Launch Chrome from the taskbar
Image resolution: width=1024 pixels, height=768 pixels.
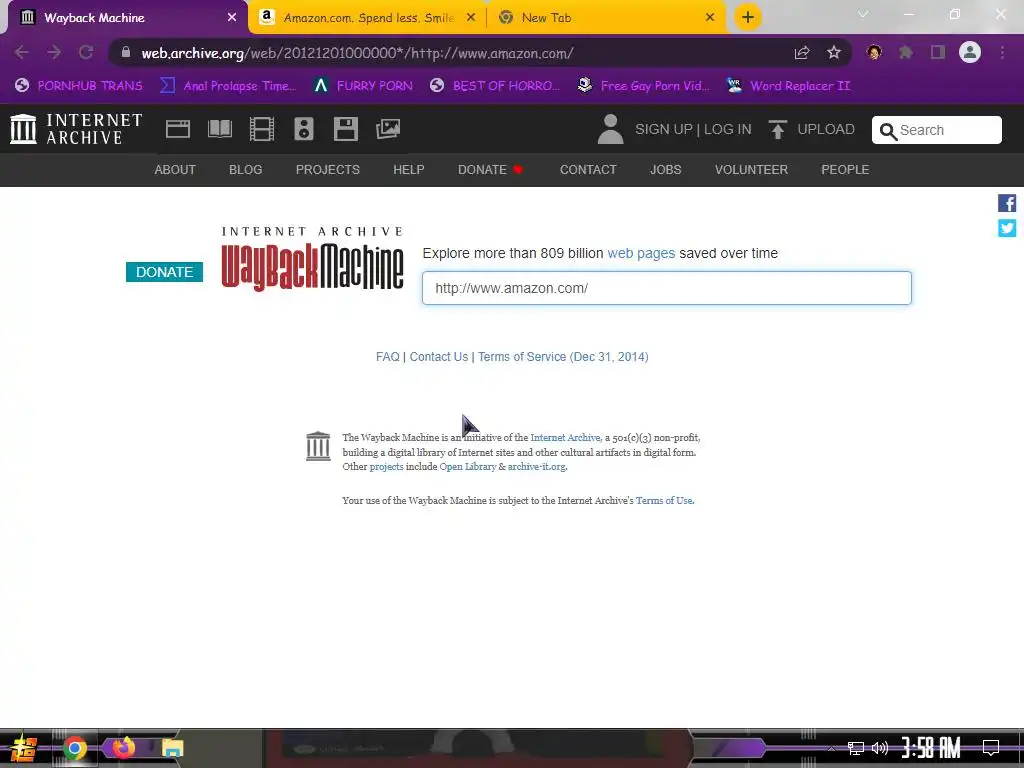click(74, 748)
